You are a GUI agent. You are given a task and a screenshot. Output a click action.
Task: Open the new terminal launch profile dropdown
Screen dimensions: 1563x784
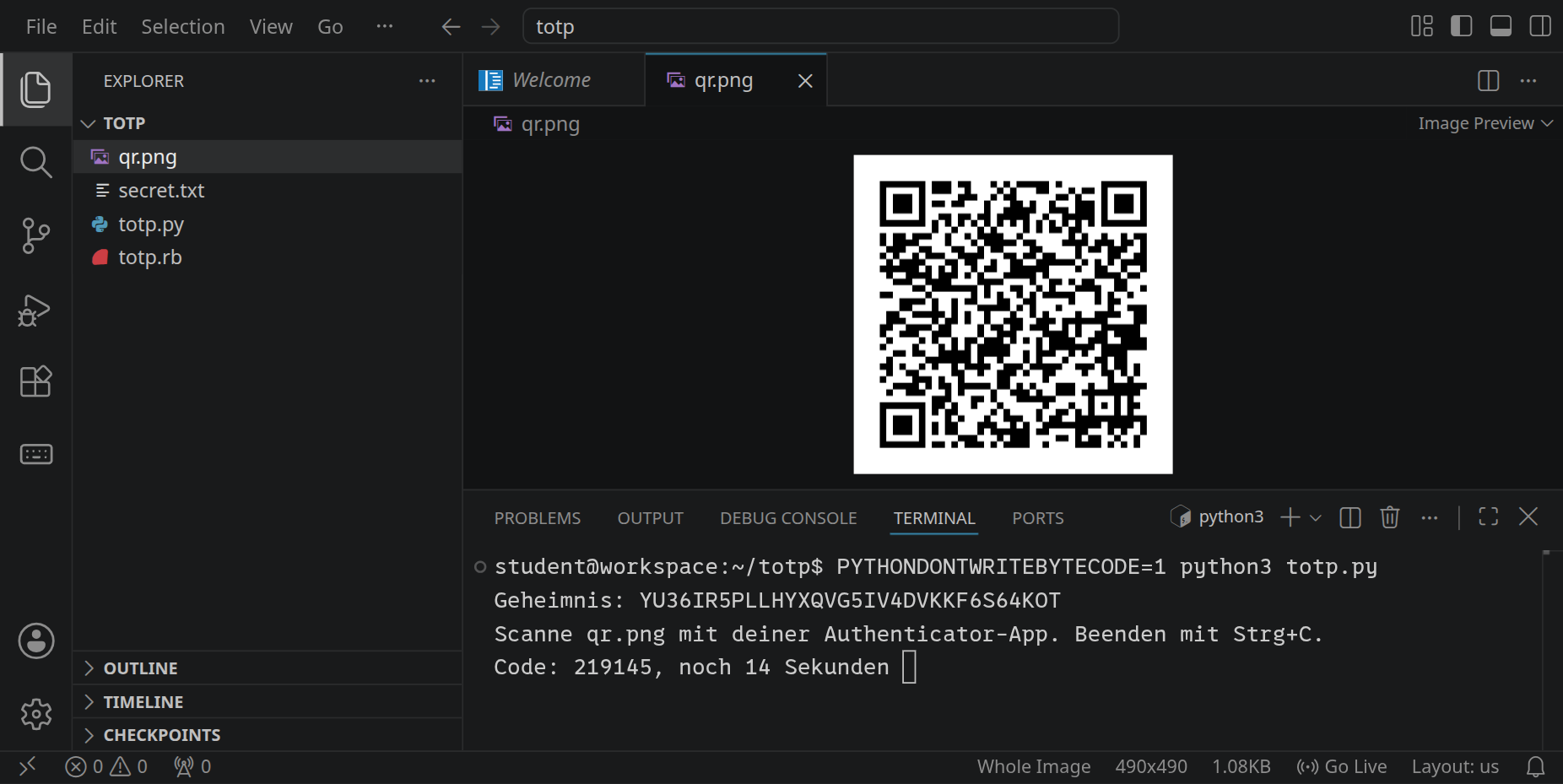(x=1316, y=518)
